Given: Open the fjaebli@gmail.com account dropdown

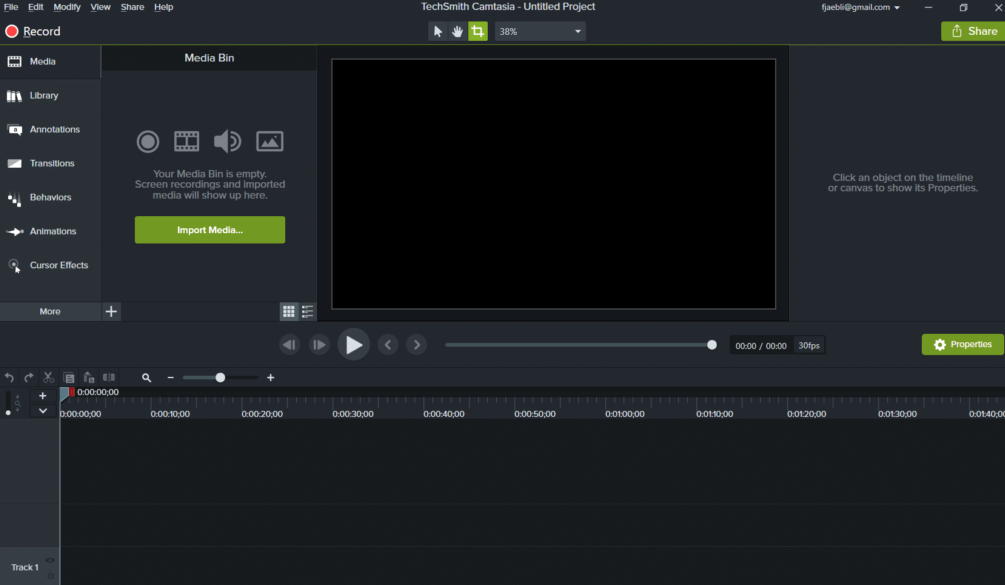Looking at the screenshot, I should click(x=860, y=7).
